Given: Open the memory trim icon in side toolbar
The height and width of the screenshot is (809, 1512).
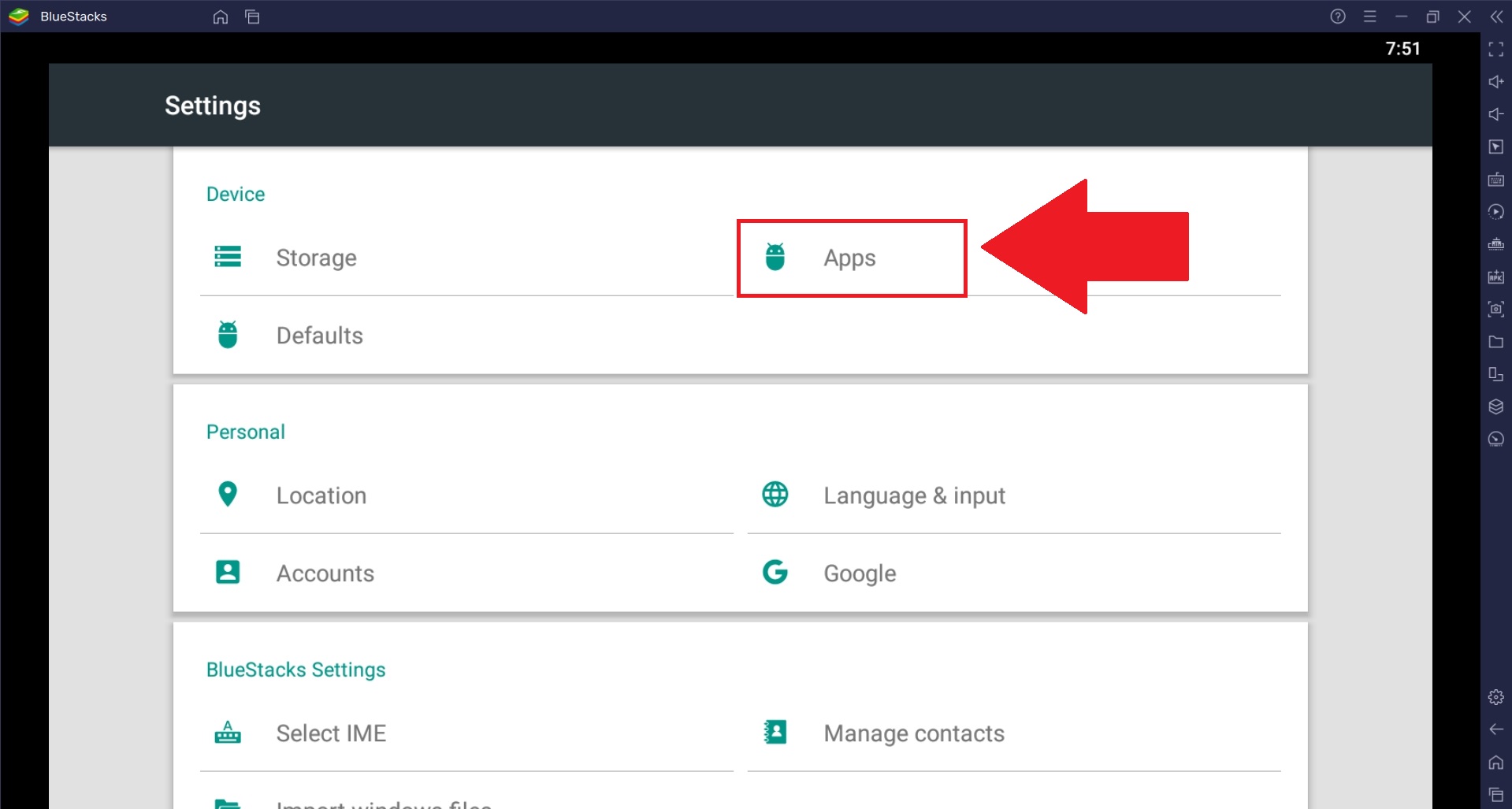Looking at the screenshot, I should pos(1496,244).
